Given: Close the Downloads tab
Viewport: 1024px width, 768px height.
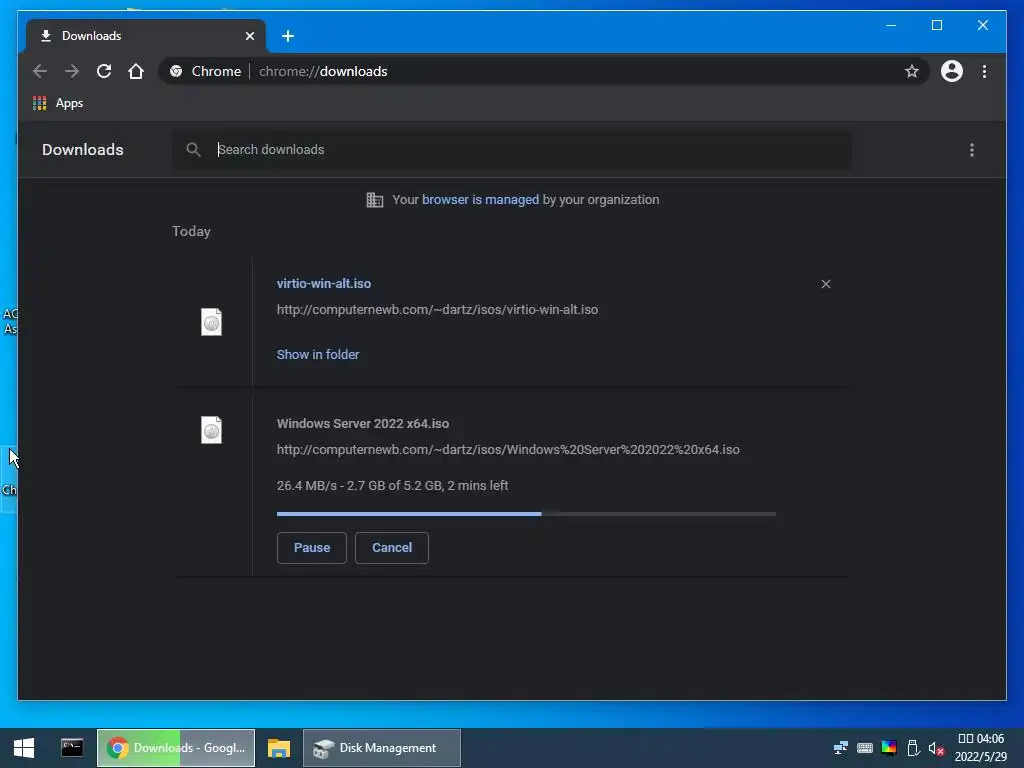Looking at the screenshot, I should 249,36.
